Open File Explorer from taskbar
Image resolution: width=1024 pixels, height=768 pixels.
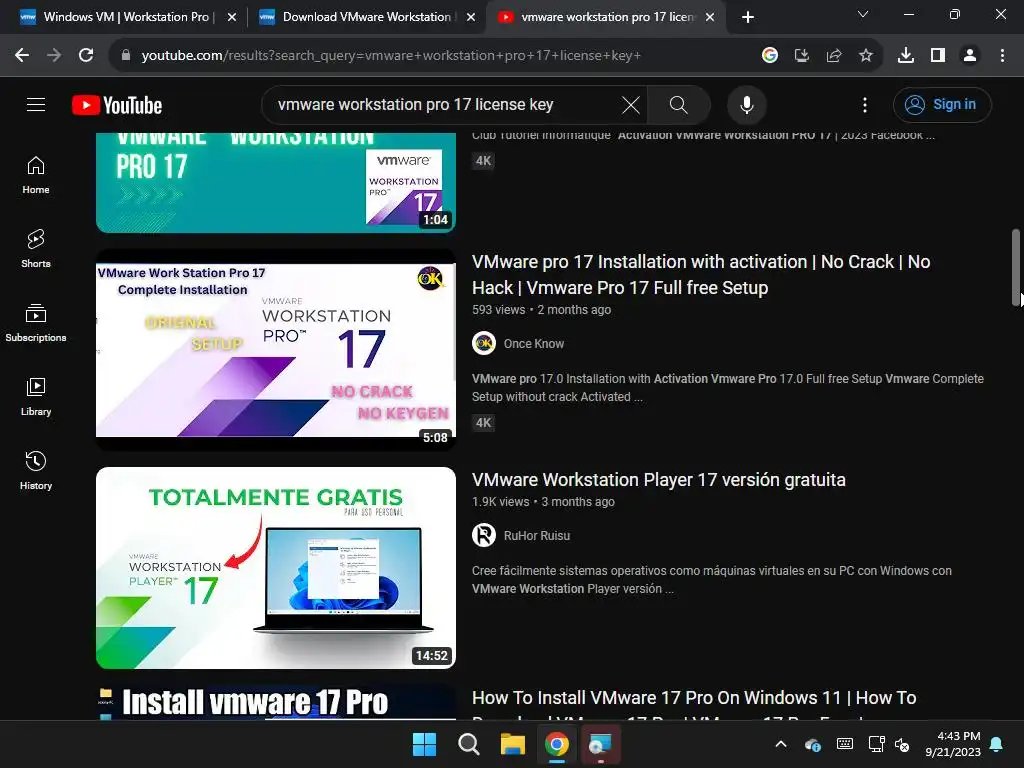(513, 744)
